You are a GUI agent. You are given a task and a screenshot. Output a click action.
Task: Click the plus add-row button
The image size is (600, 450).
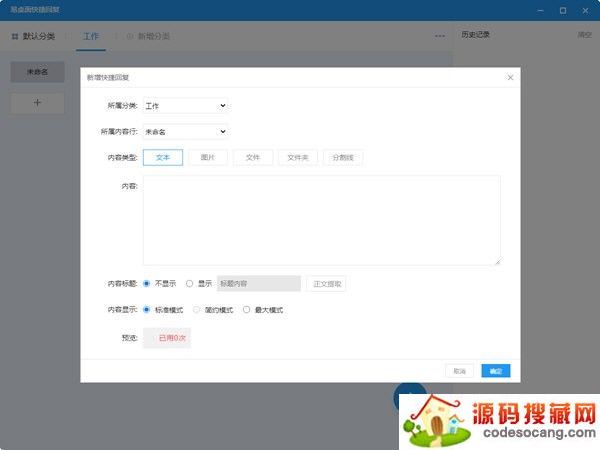38,103
